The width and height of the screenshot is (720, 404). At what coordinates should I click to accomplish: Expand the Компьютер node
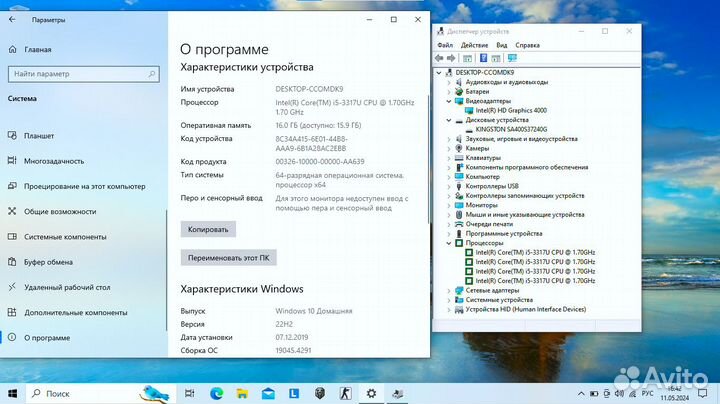449,177
